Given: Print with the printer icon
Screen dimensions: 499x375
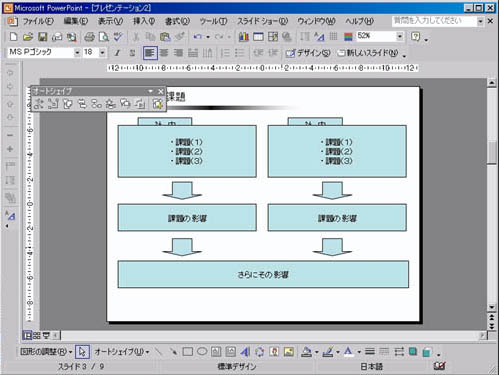Looking at the screenshot, I should (x=89, y=37).
